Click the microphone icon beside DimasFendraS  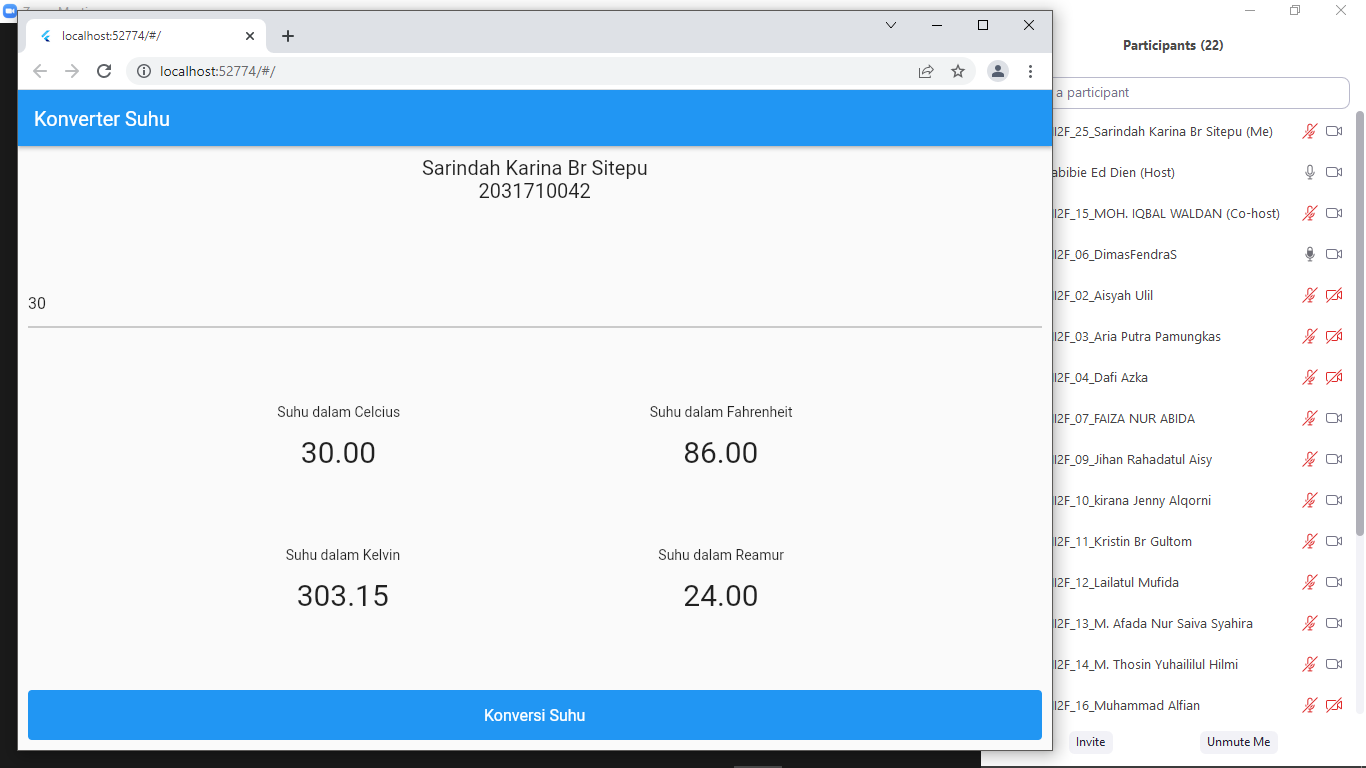[1310, 254]
